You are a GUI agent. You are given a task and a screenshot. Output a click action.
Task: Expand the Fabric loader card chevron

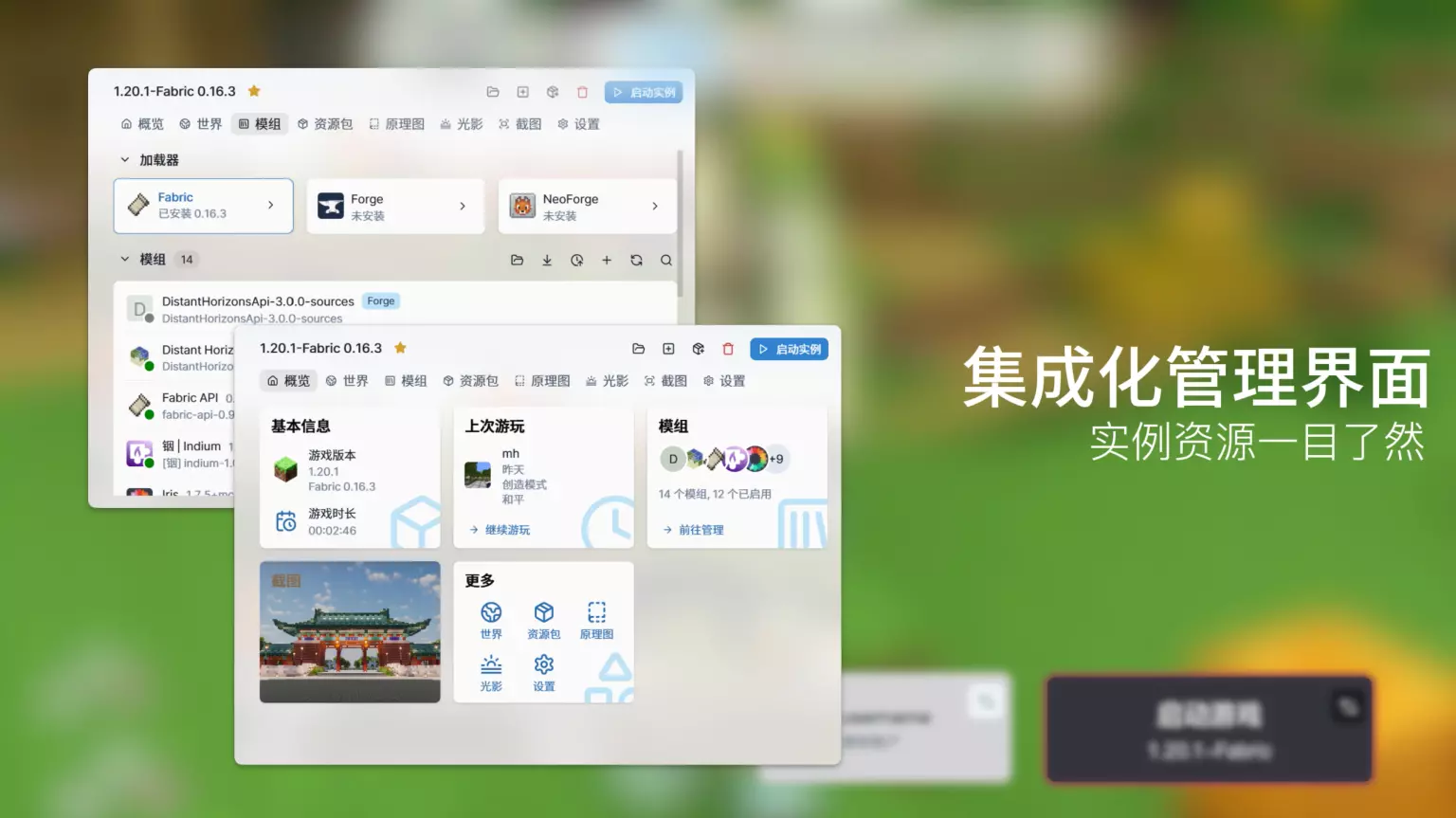tap(271, 205)
